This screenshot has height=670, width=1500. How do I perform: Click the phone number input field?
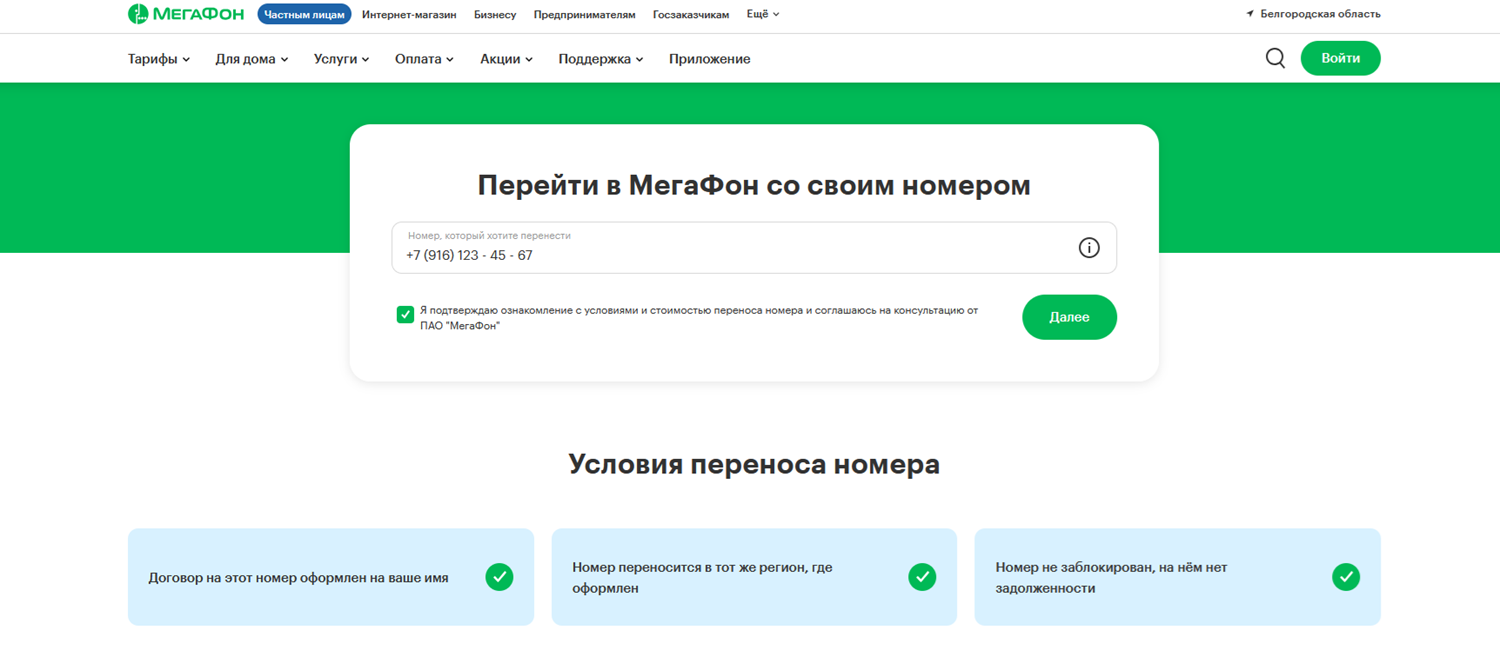pos(754,248)
